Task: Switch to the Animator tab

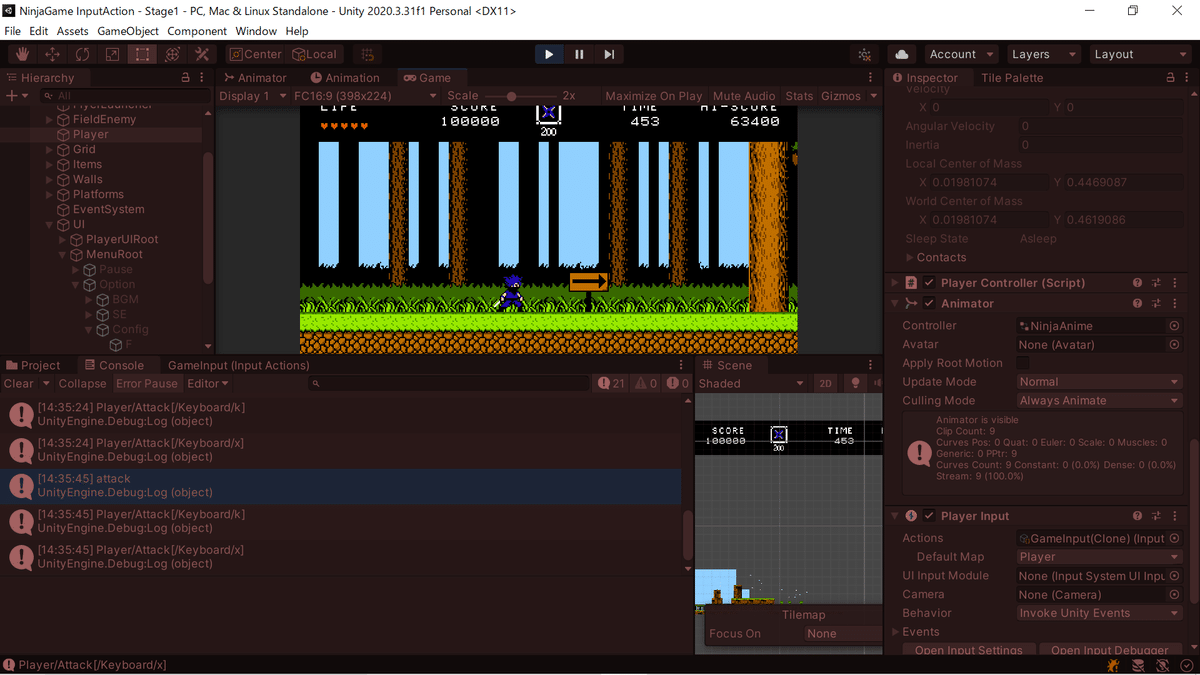Action: (256, 78)
